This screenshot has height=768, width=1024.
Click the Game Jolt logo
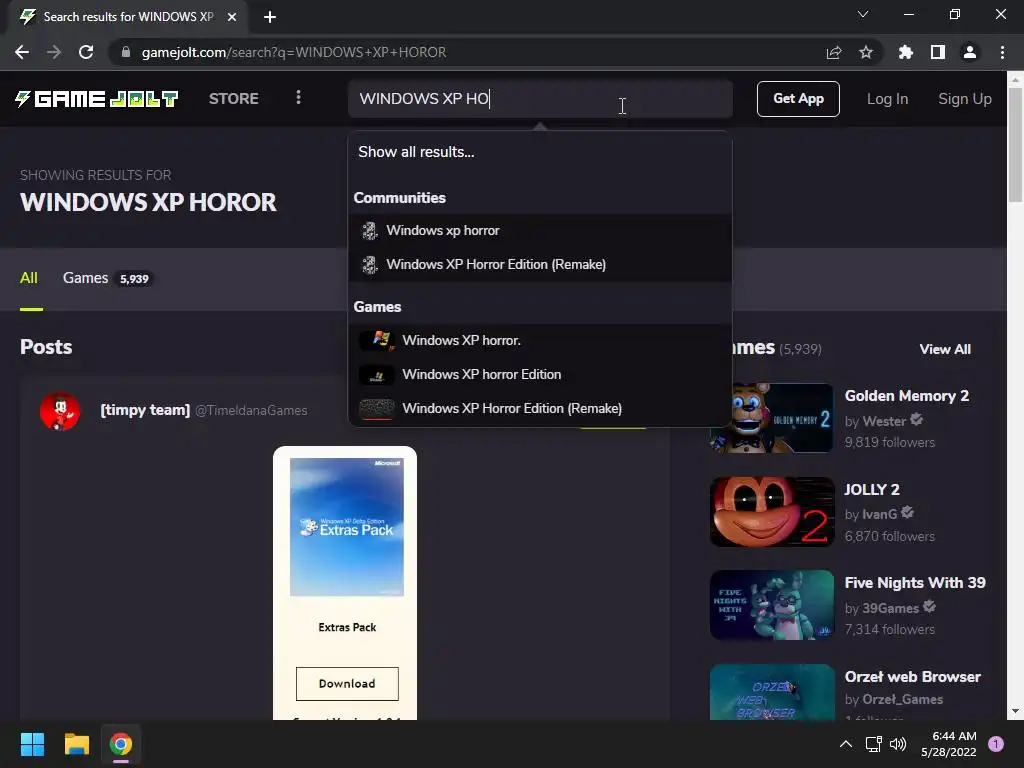click(x=97, y=99)
